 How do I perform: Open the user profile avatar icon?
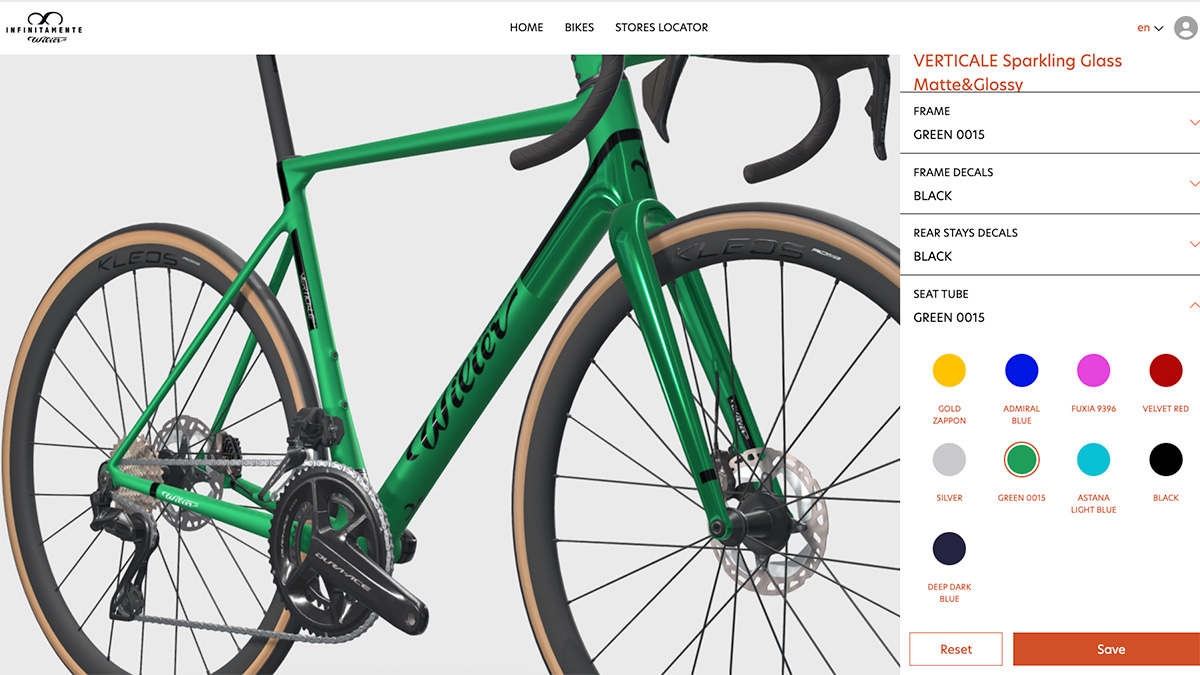coord(1186,28)
